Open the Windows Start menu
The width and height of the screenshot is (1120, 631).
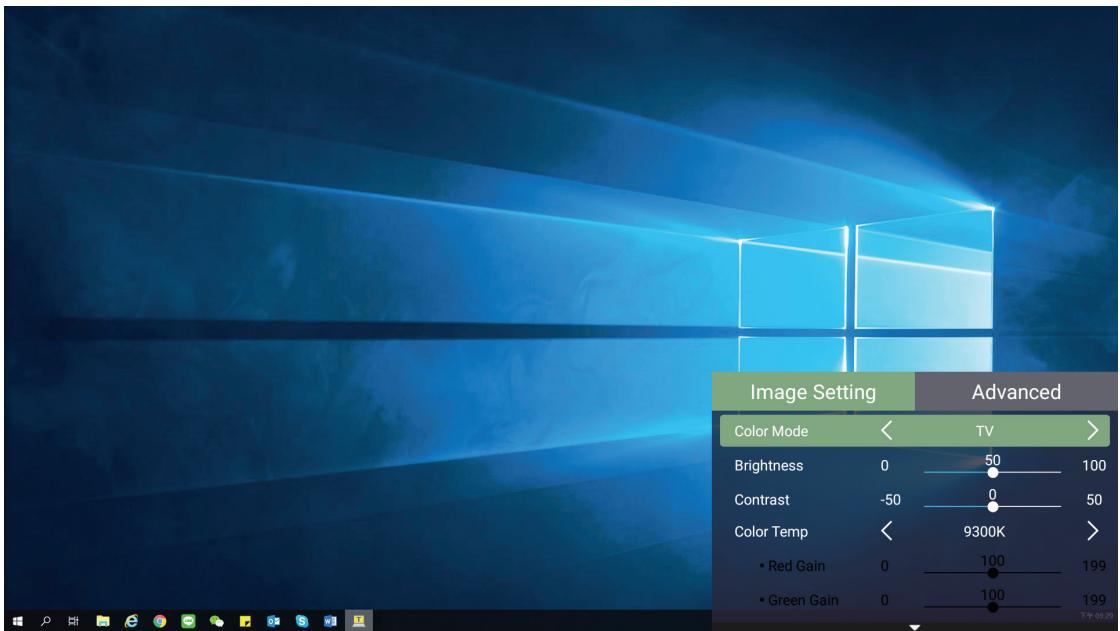17,621
